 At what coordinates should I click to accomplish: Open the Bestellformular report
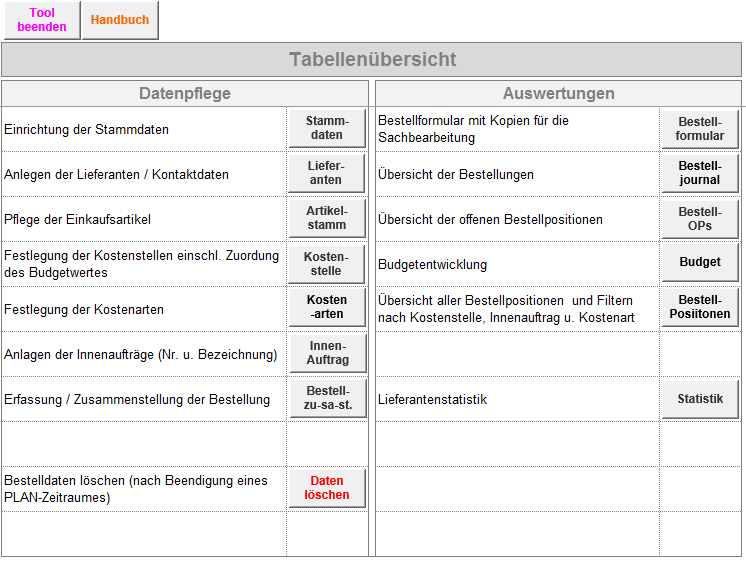(700, 128)
